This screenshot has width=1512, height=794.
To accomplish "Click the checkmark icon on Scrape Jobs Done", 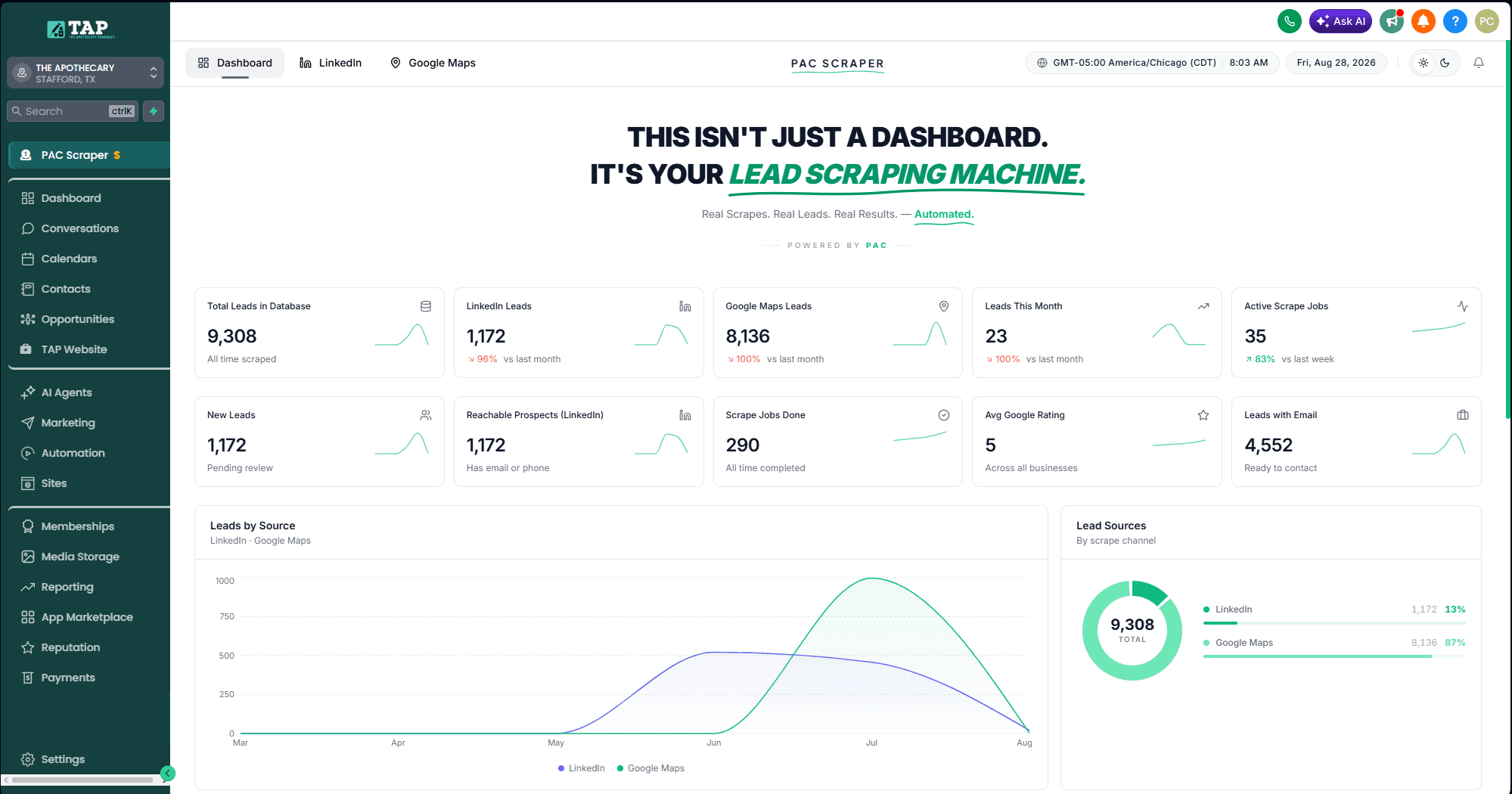I will click(944, 415).
